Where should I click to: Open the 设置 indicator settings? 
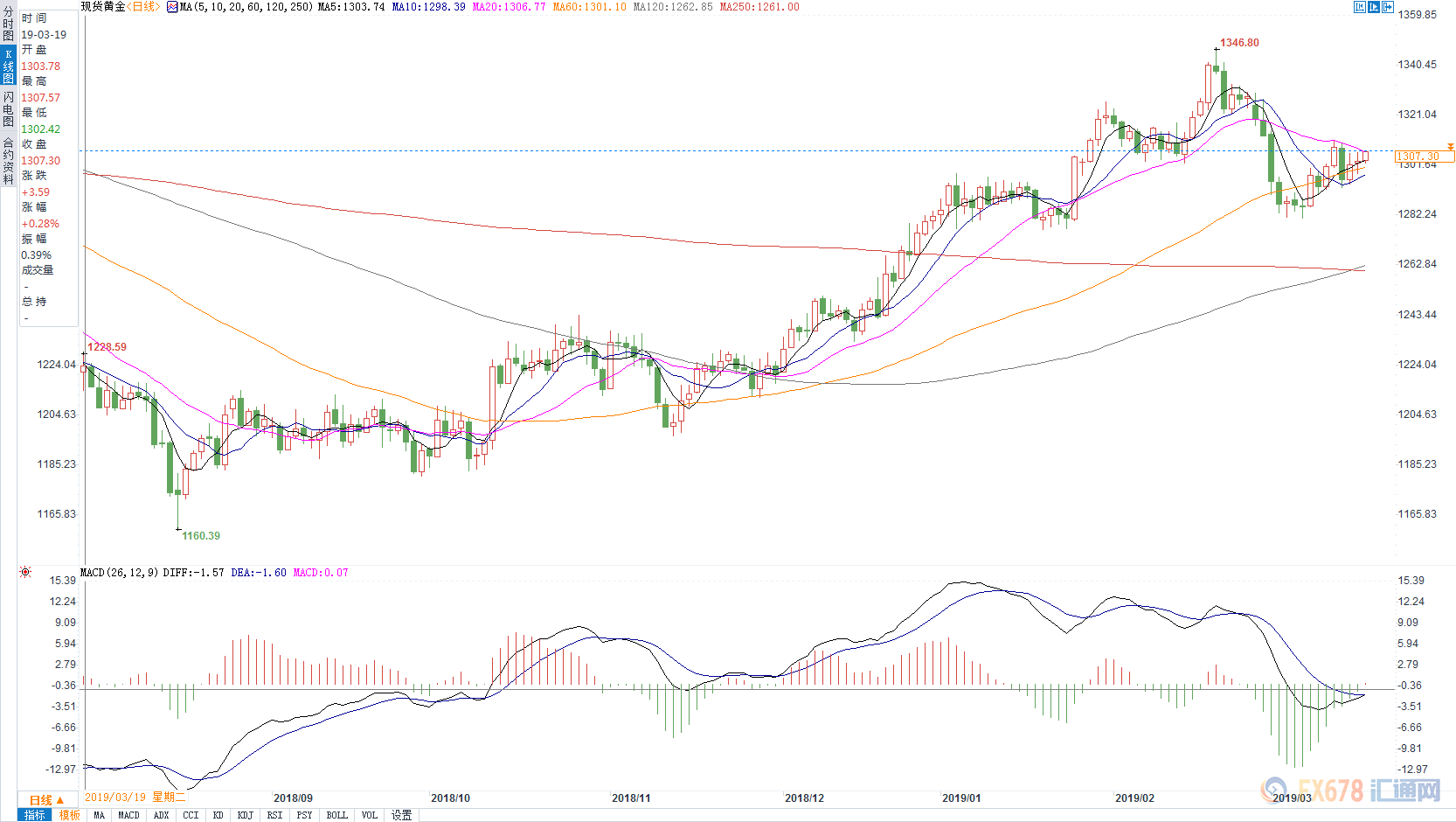click(x=401, y=815)
